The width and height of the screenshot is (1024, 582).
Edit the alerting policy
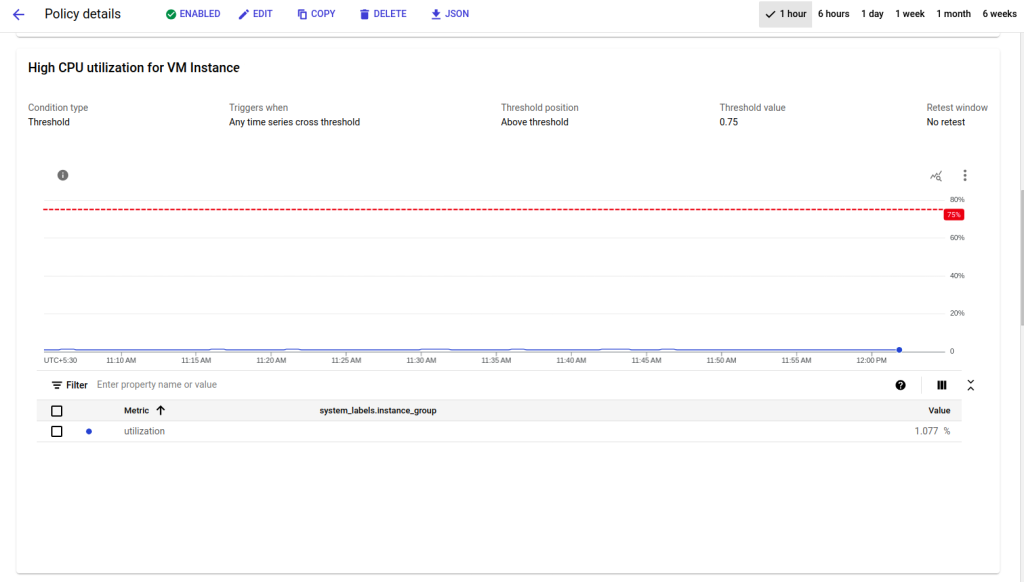point(255,14)
